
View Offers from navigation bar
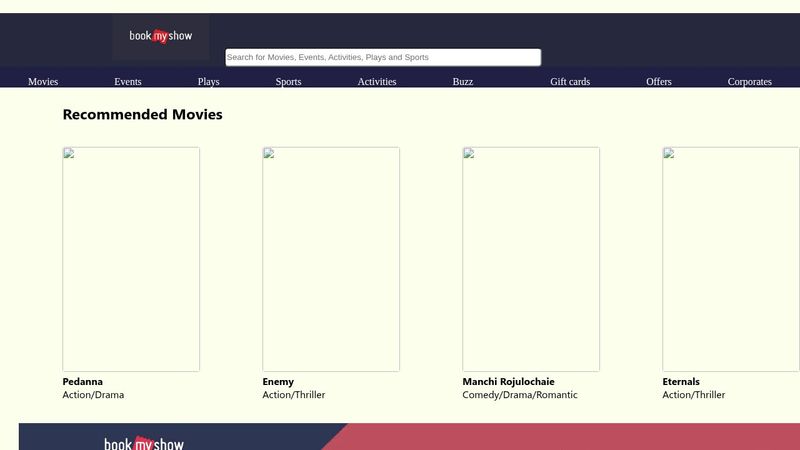[x=659, y=82]
